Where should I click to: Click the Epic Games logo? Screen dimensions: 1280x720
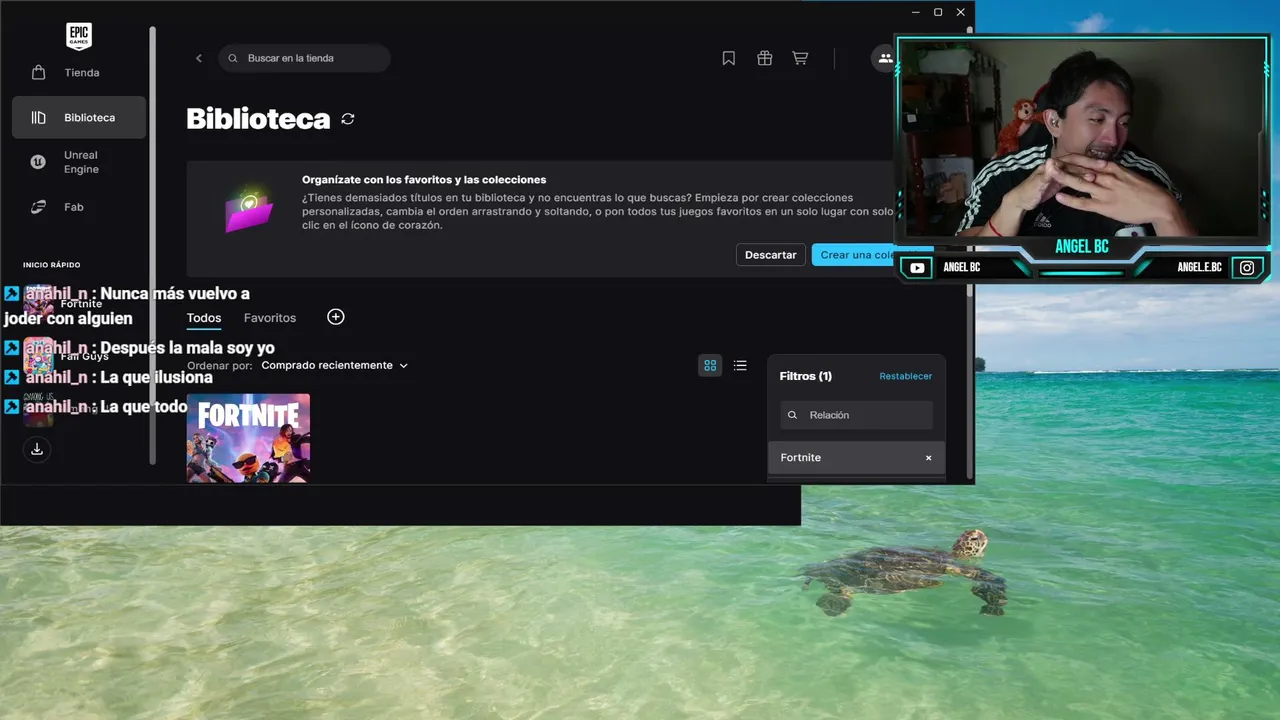pyautogui.click(x=79, y=37)
